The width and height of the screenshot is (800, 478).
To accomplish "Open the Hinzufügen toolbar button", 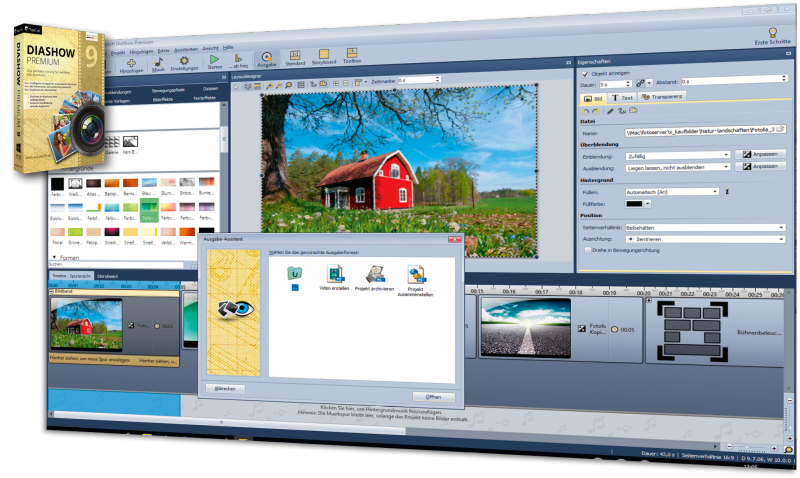I will (x=131, y=66).
